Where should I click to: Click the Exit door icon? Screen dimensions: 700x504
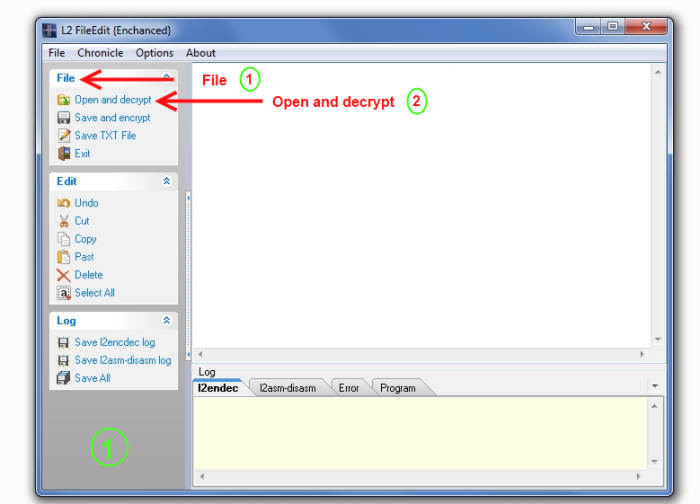pos(64,154)
